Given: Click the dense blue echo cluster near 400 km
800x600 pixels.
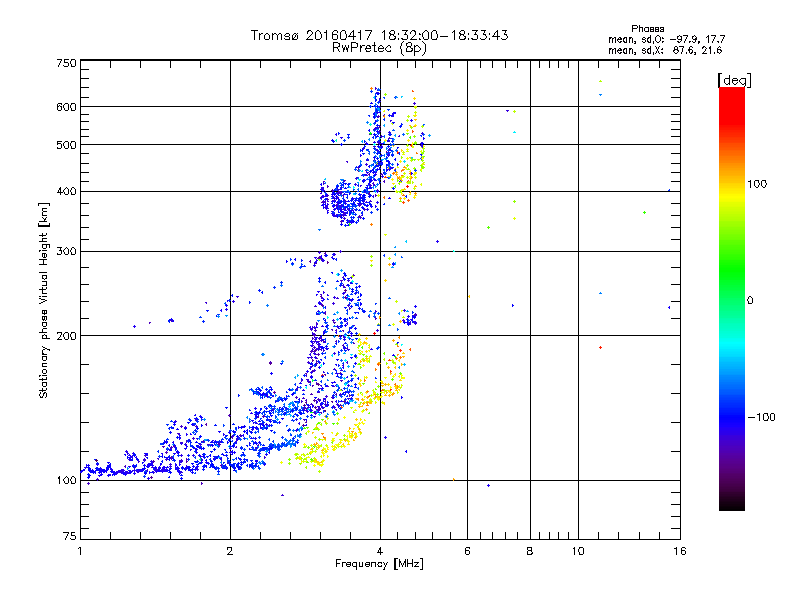Looking at the screenshot, I should [347, 202].
